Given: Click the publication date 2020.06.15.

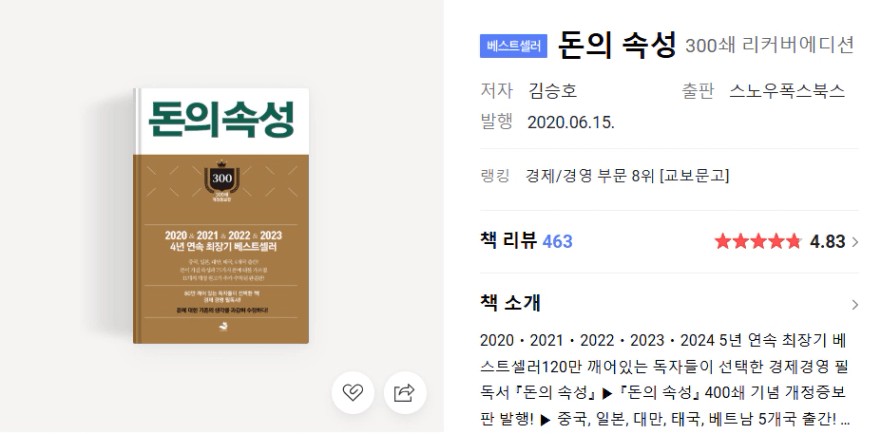Looking at the screenshot, I should [571, 122].
